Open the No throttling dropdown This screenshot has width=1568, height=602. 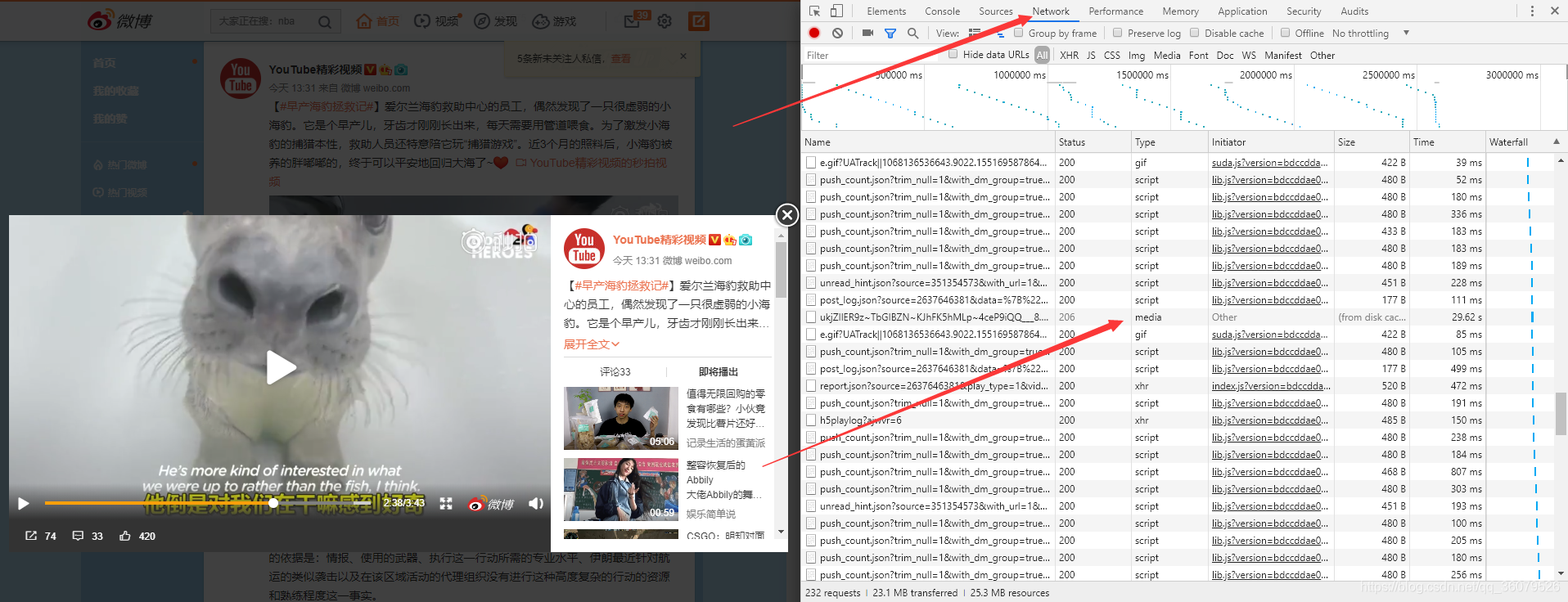(1371, 34)
